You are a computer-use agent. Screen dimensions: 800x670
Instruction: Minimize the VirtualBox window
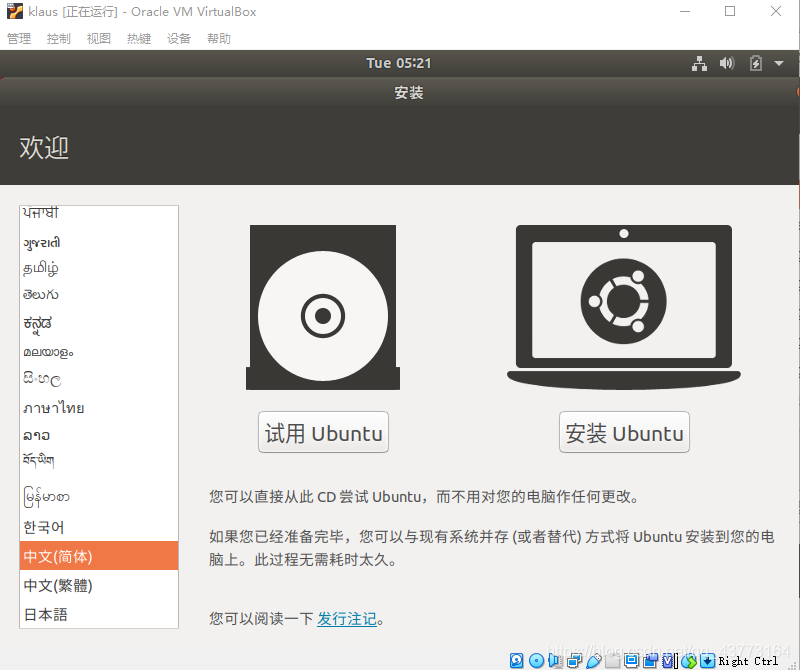point(685,11)
